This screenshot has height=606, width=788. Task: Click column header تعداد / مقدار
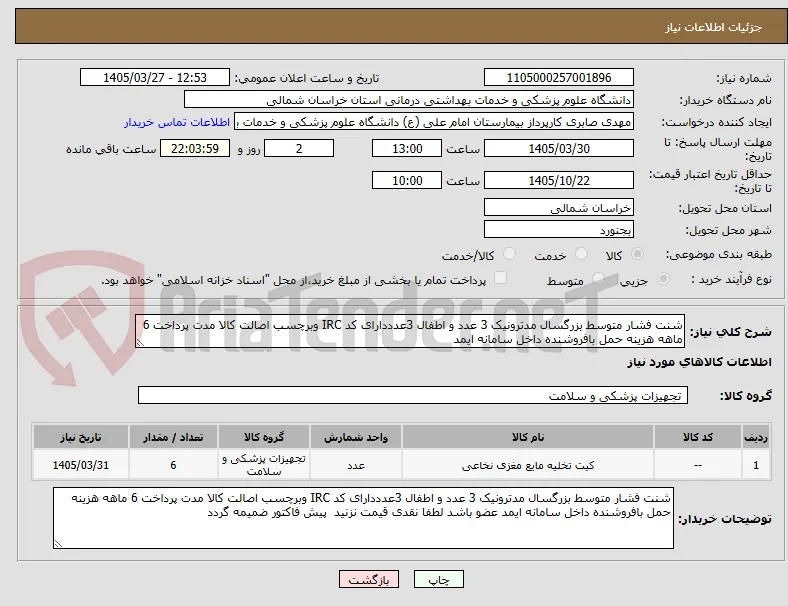coord(173,437)
